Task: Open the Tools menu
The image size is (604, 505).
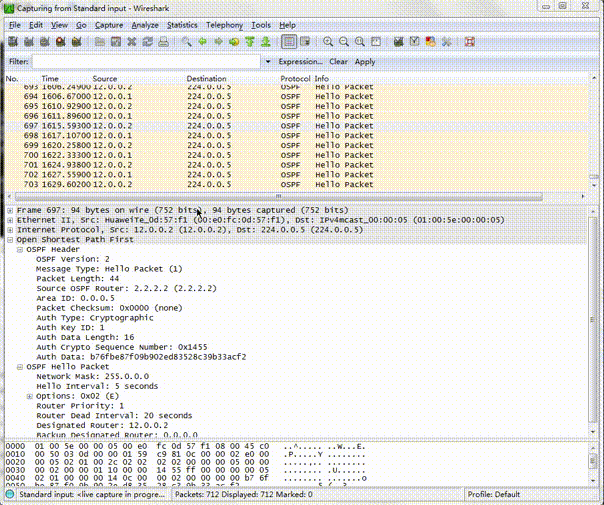Action: [261, 25]
